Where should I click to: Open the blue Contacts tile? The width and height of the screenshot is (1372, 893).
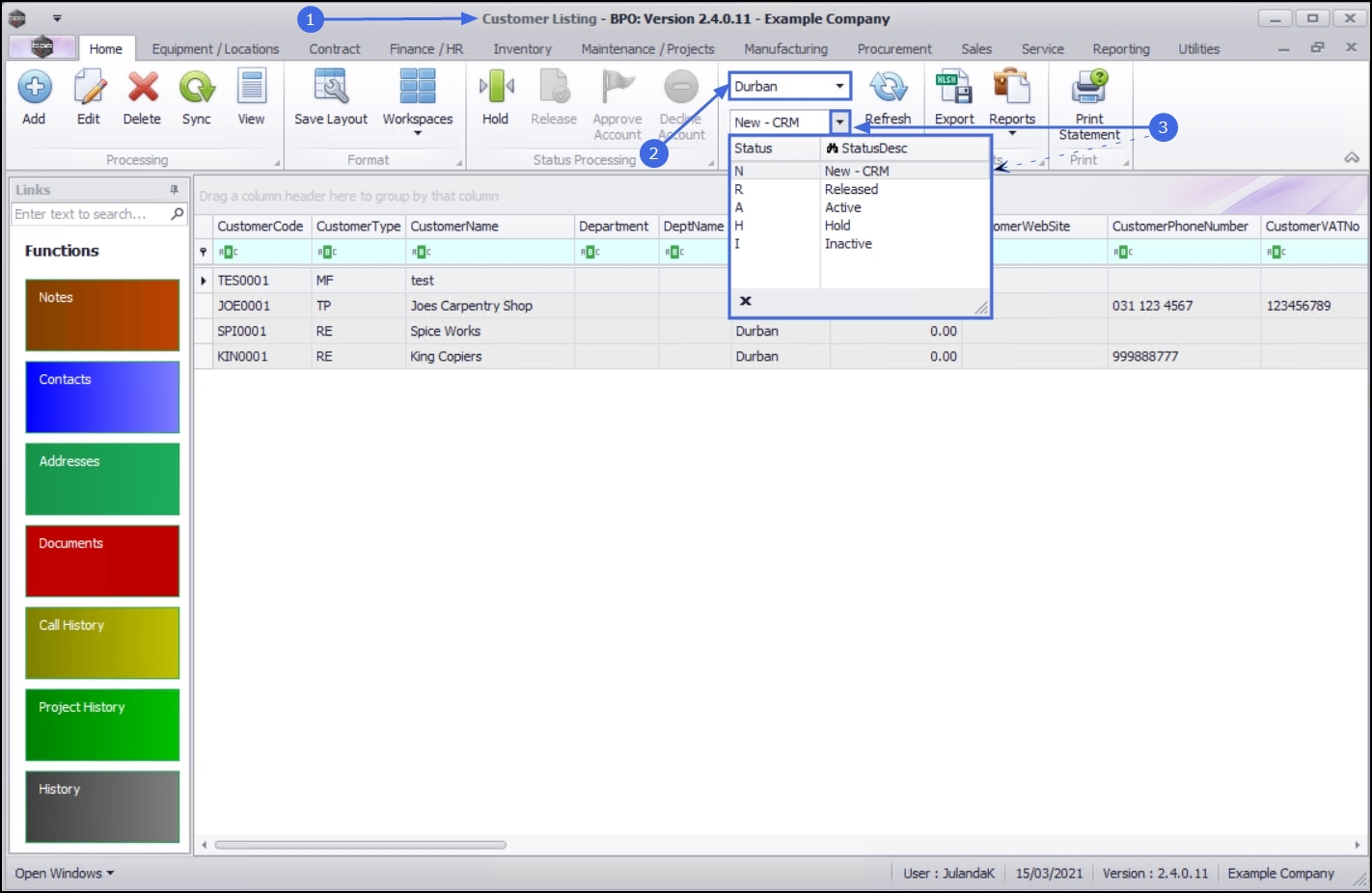(x=102, y=397)
